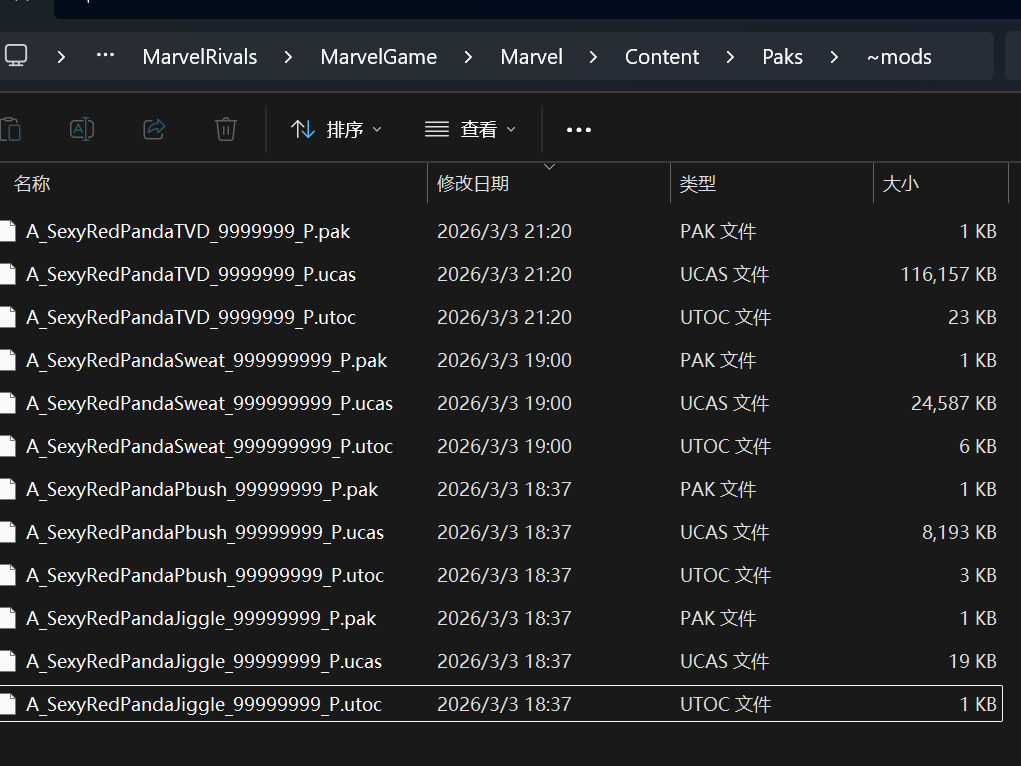
Task: Open the 排序 sort dropdown
Action: (336, 130)
